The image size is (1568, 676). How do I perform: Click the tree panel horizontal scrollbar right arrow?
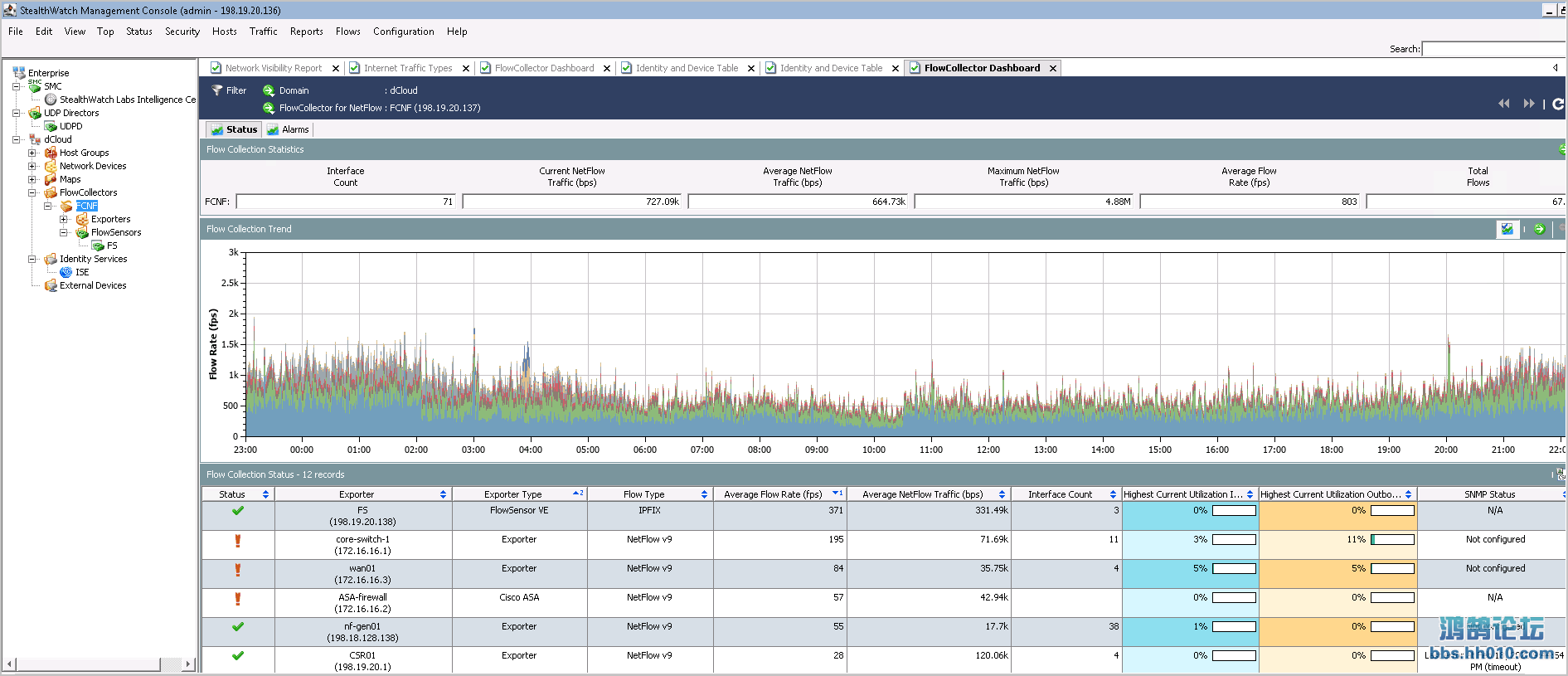click(188, 664)
